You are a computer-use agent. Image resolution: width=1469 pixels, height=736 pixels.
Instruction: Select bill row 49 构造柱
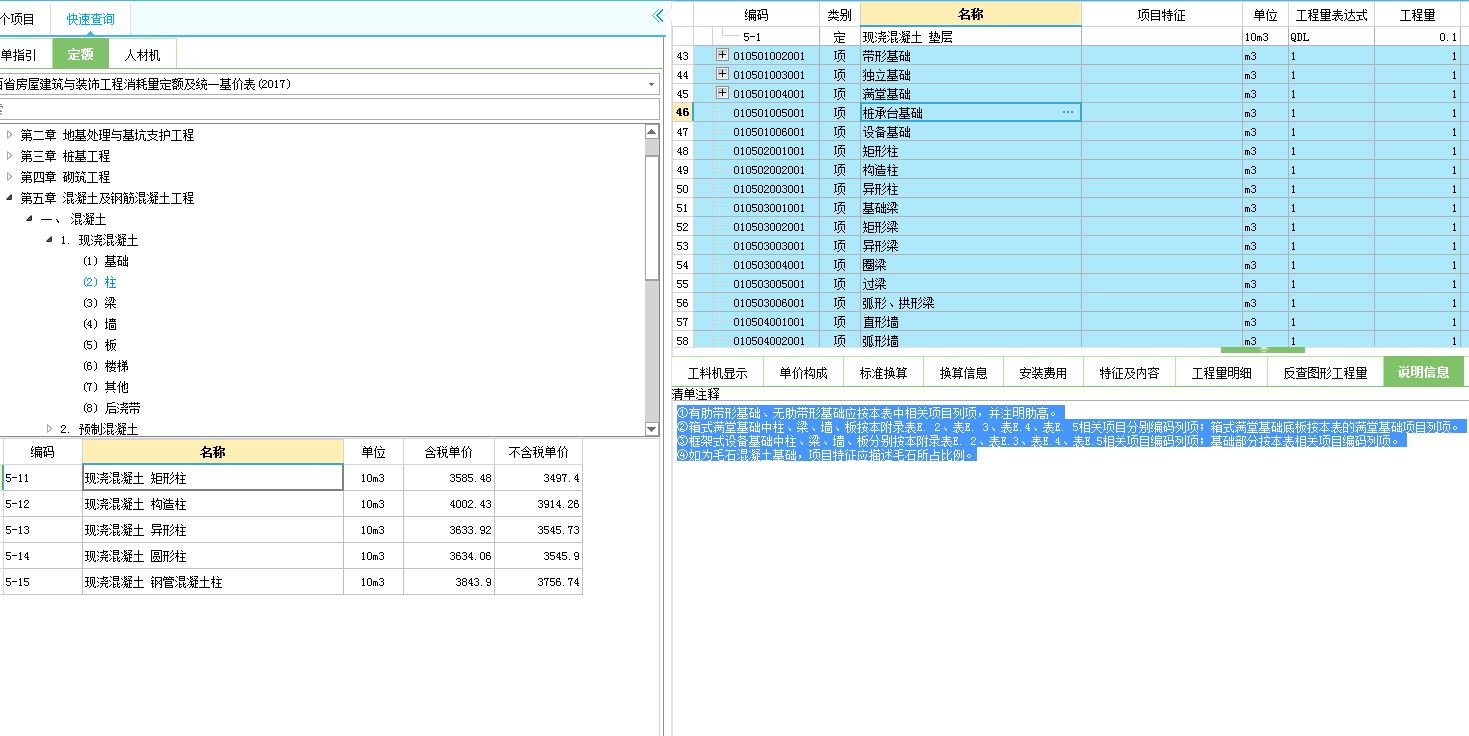point(1066,170)
